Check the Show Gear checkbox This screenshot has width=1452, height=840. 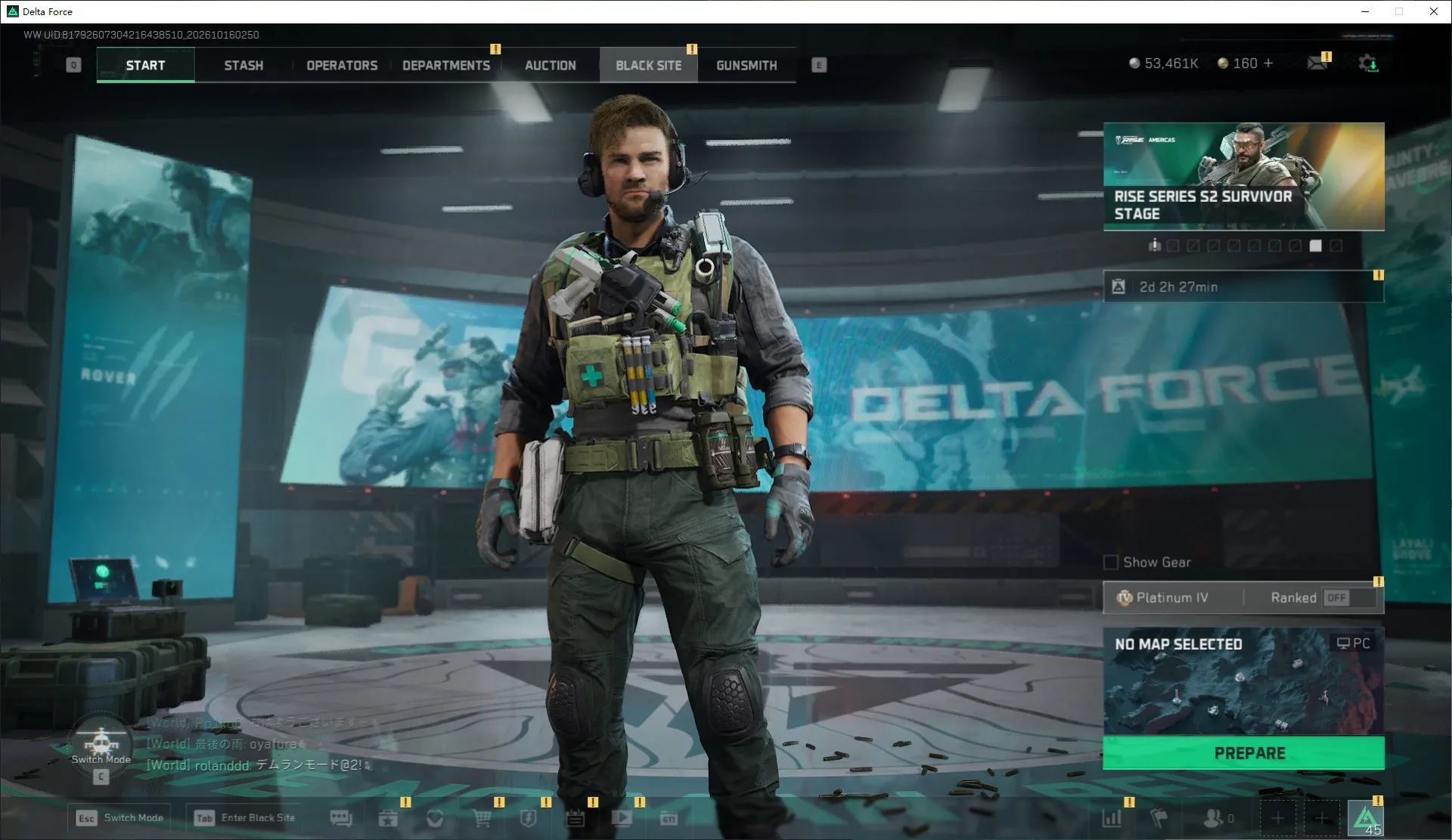(1111, 563)
